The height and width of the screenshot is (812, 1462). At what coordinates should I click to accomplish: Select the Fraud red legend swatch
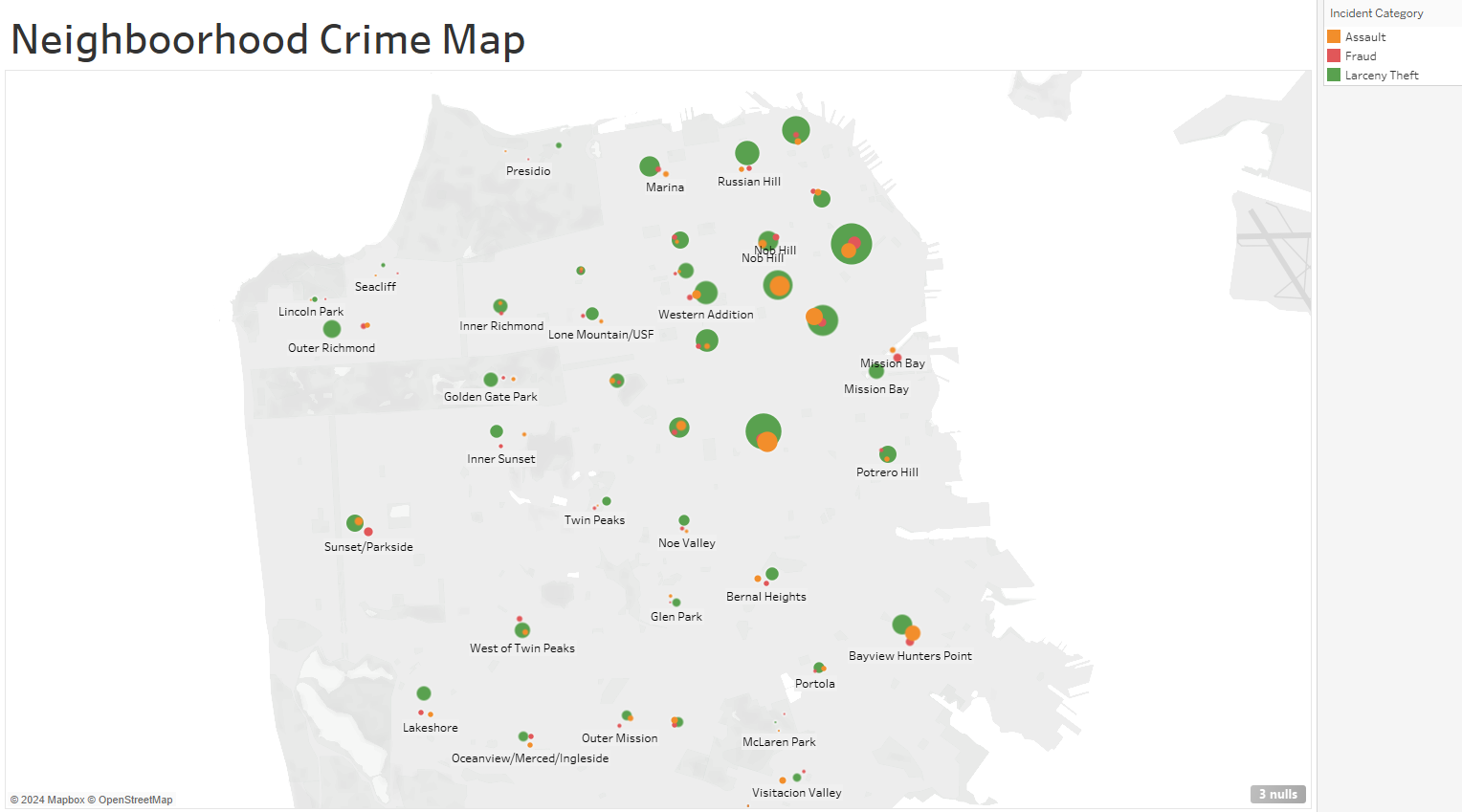click(1334, 55)
